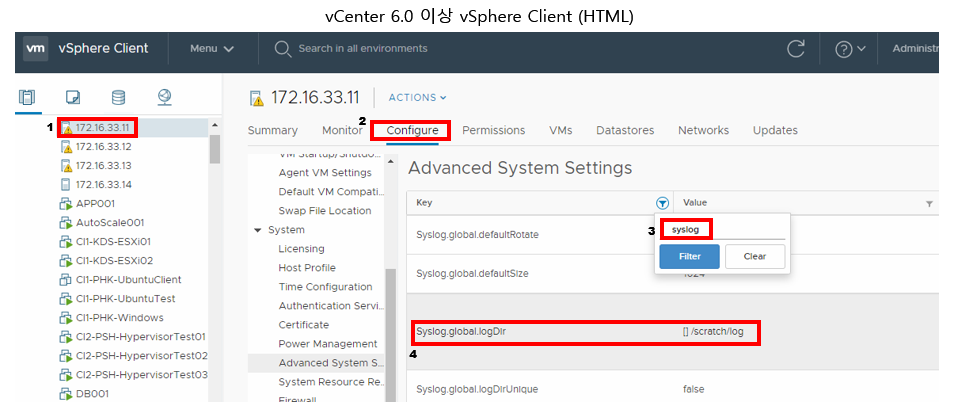
Task: Select host 172.16.33.13 in tree
Action: tap(103, 165)
